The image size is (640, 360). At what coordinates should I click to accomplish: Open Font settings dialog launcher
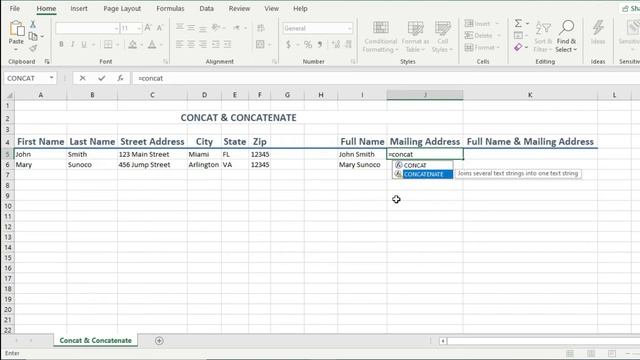165,61
